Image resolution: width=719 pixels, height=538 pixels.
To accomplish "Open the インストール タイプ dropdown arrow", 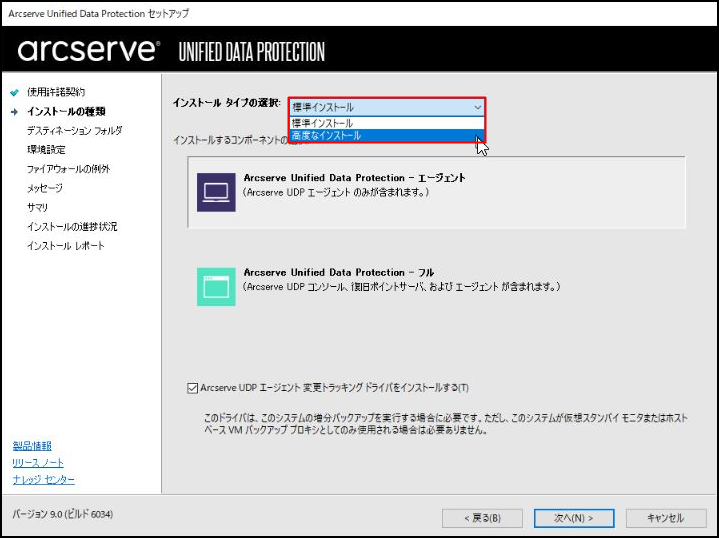I will [x=477, y=107].
